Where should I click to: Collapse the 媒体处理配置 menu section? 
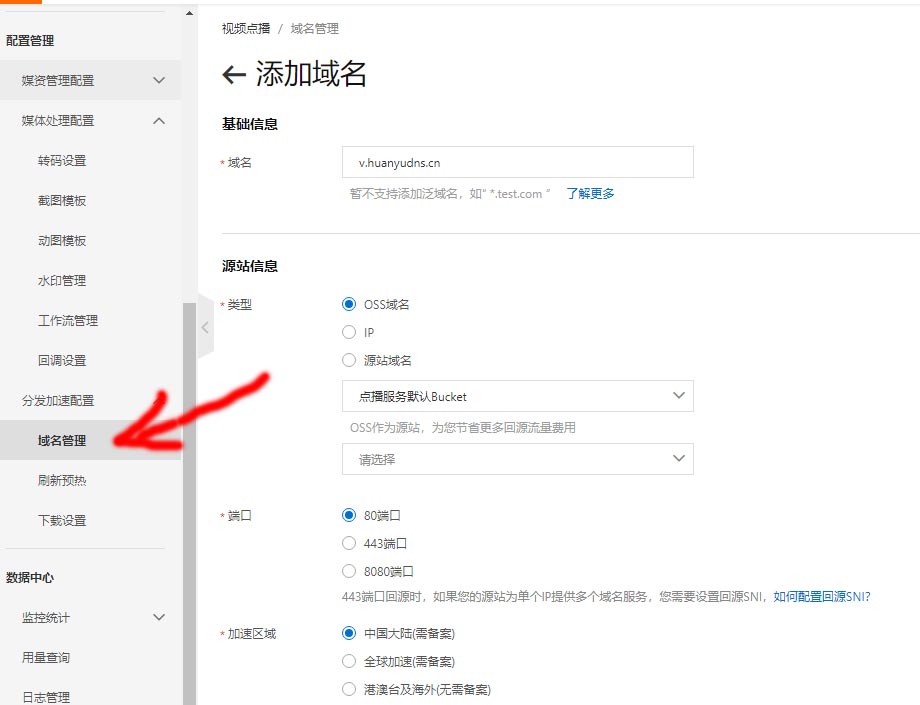159,120
